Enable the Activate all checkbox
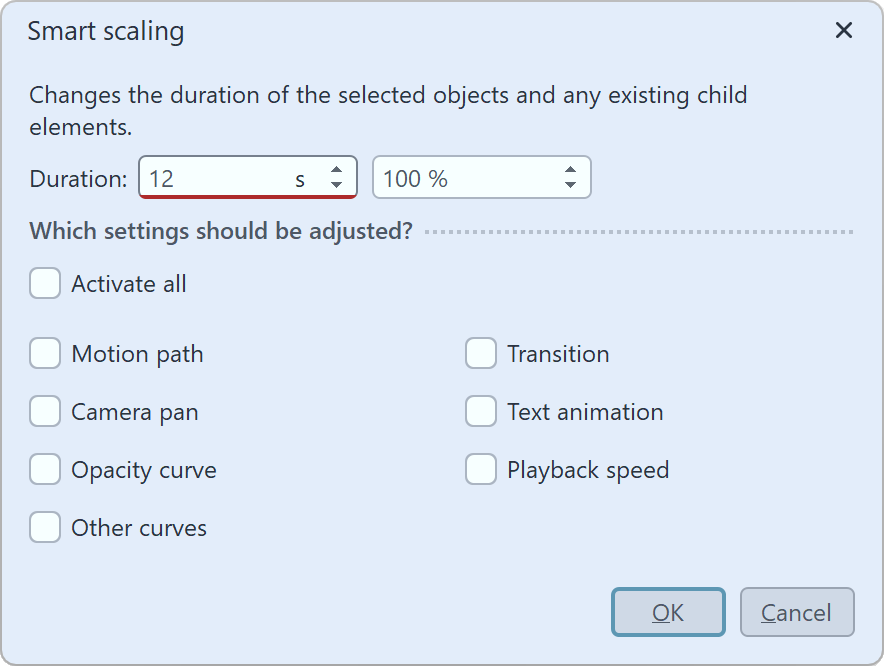The height and width of the screenshot is (666, 884). (45, 284)
